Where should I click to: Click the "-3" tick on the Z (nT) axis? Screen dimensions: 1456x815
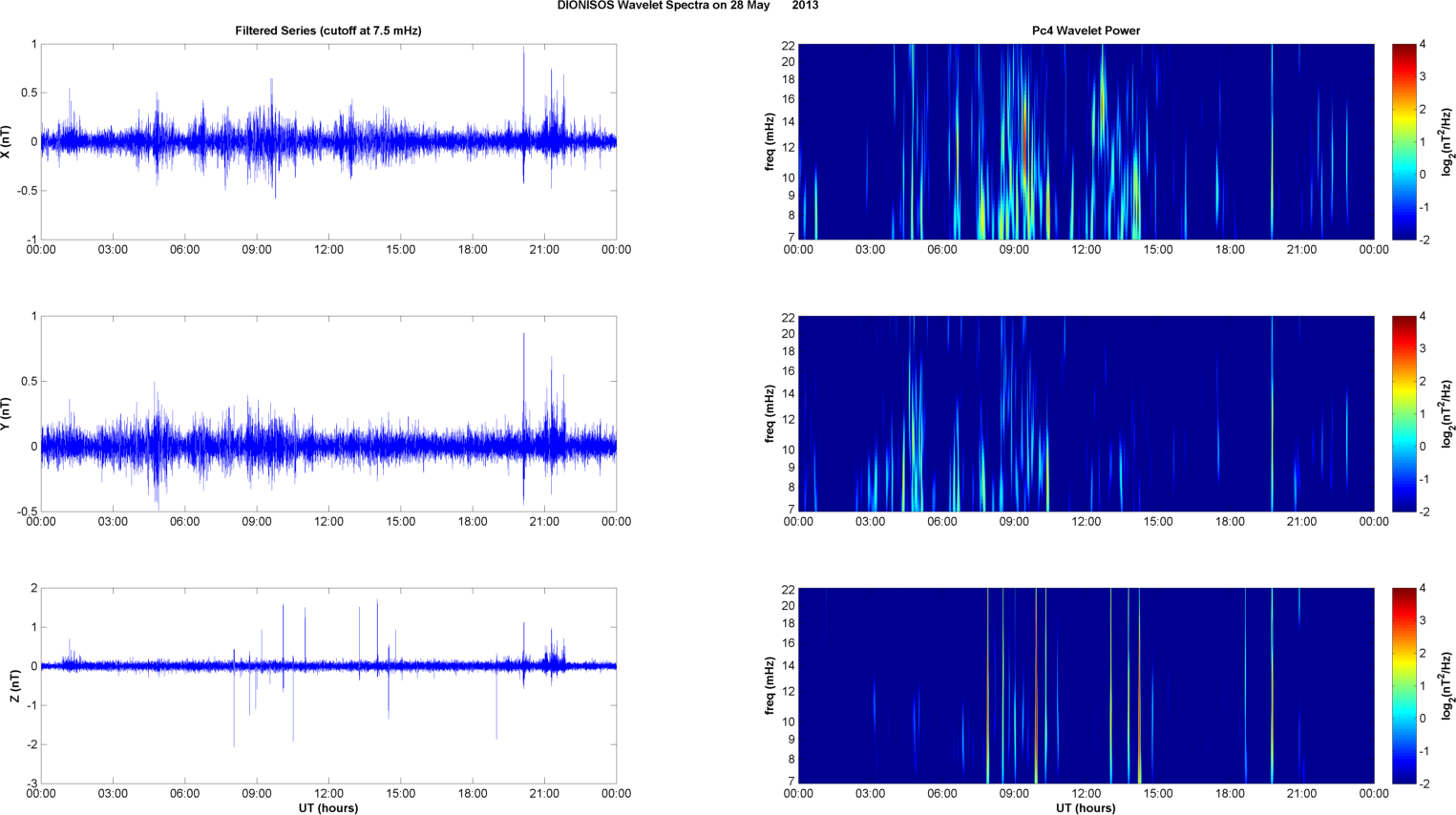coord(32,784)
